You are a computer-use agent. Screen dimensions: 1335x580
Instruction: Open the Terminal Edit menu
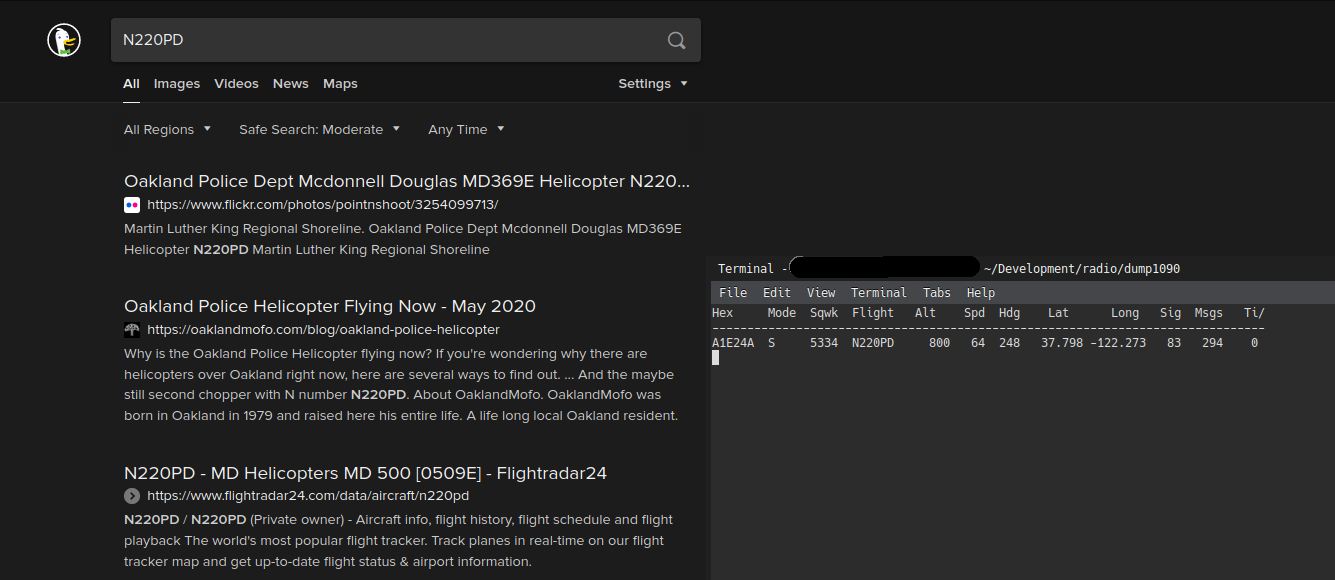point(777,293)
